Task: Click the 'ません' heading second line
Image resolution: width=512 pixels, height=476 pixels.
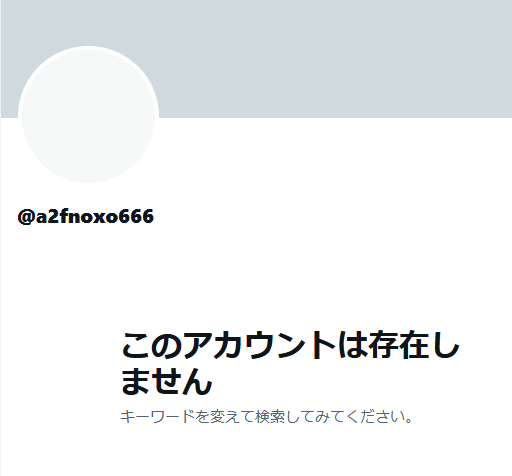Action: [x=166, y=381]
